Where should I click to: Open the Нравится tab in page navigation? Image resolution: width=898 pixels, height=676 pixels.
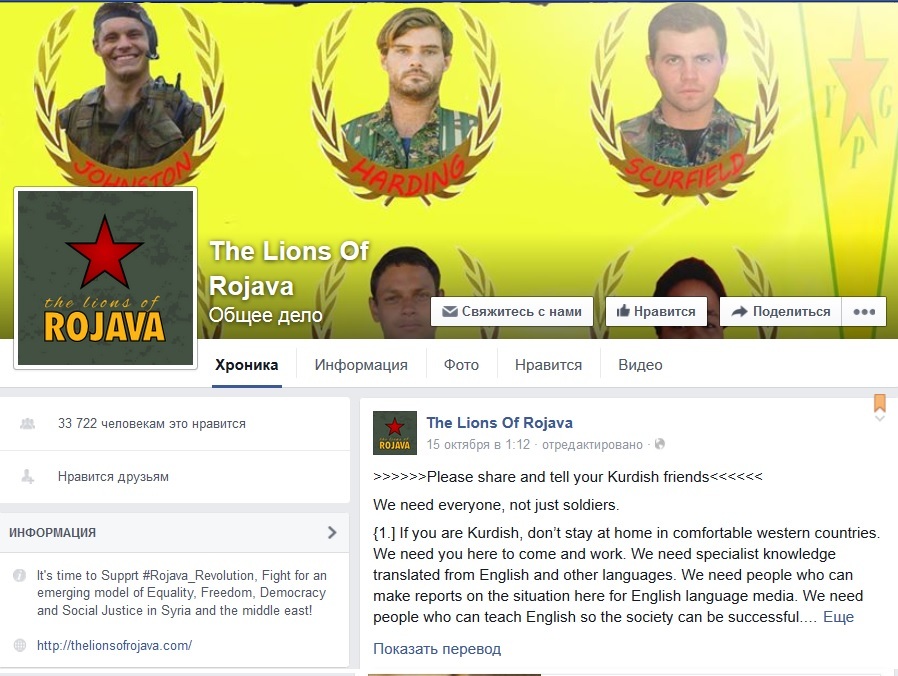[548, 365]
